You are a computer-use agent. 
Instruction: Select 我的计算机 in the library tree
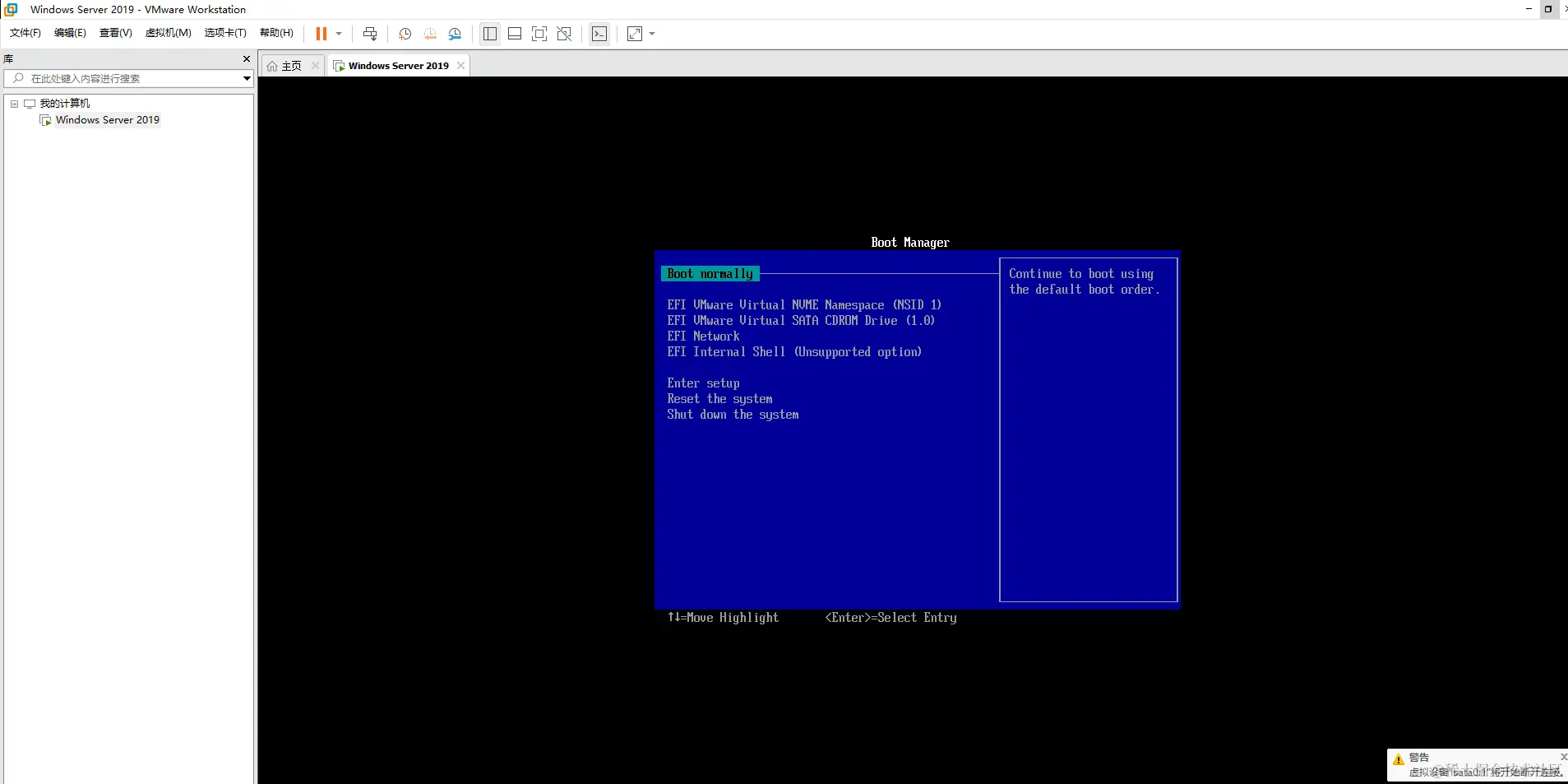point(65,104)
